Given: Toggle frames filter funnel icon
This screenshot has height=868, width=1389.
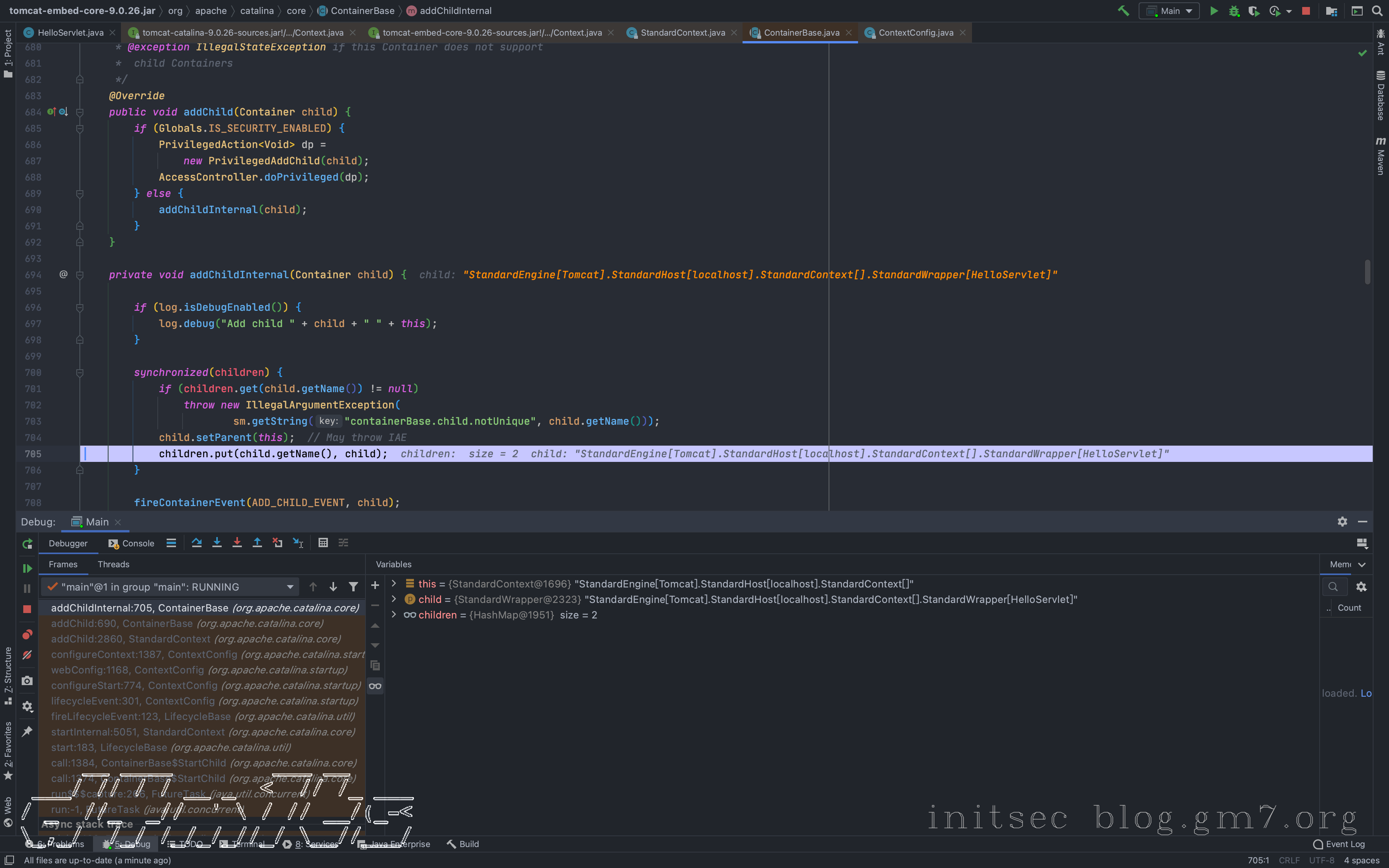Looking at the screenshot, I should tap(353, 587).
